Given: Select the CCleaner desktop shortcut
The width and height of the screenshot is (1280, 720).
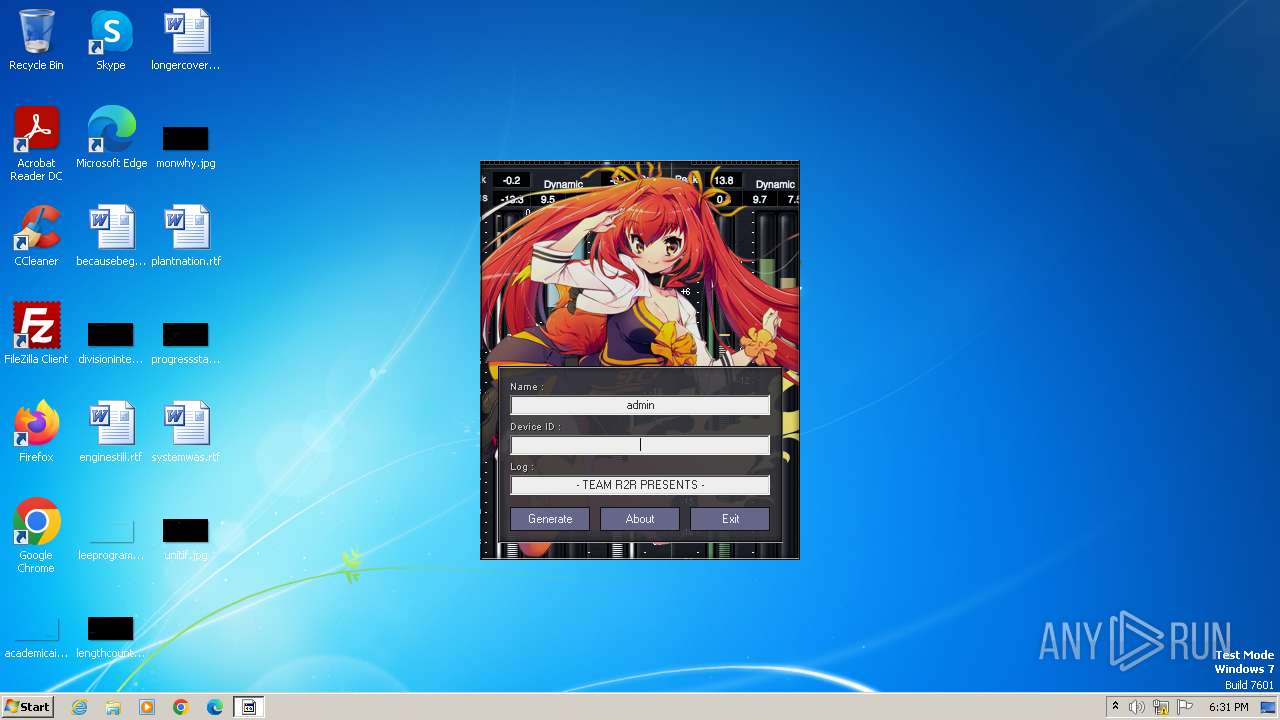Looking at the screenshot, I should (x=36, y=236).
